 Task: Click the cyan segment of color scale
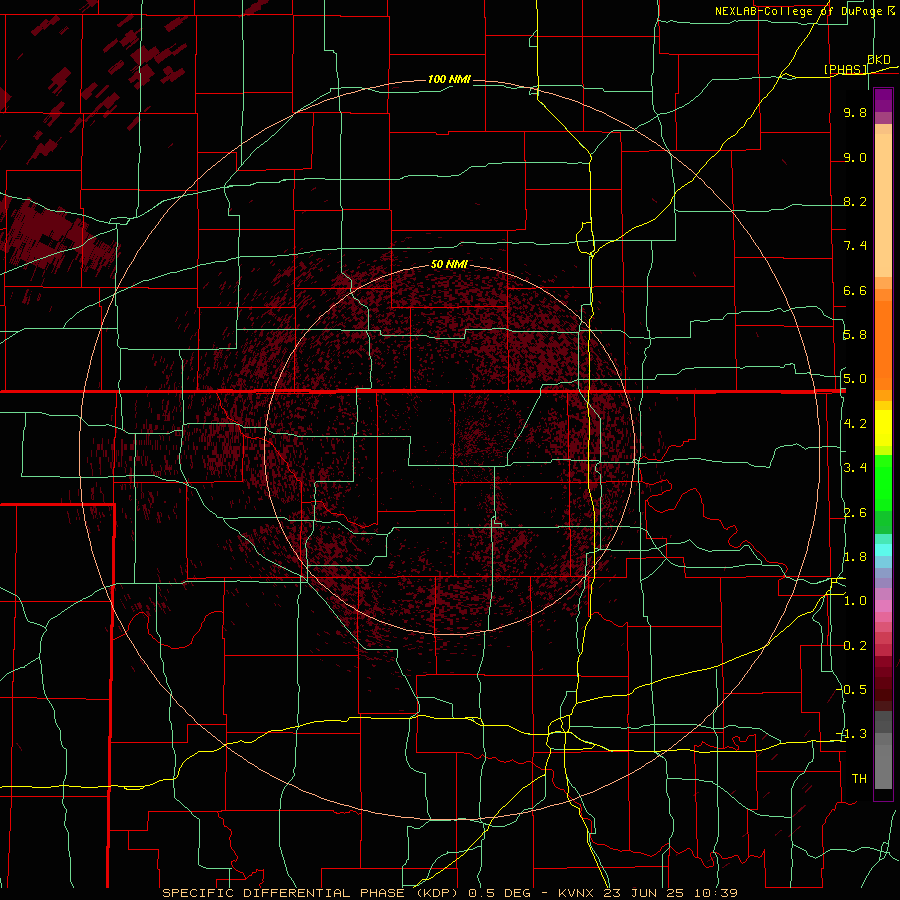(883, 550)
